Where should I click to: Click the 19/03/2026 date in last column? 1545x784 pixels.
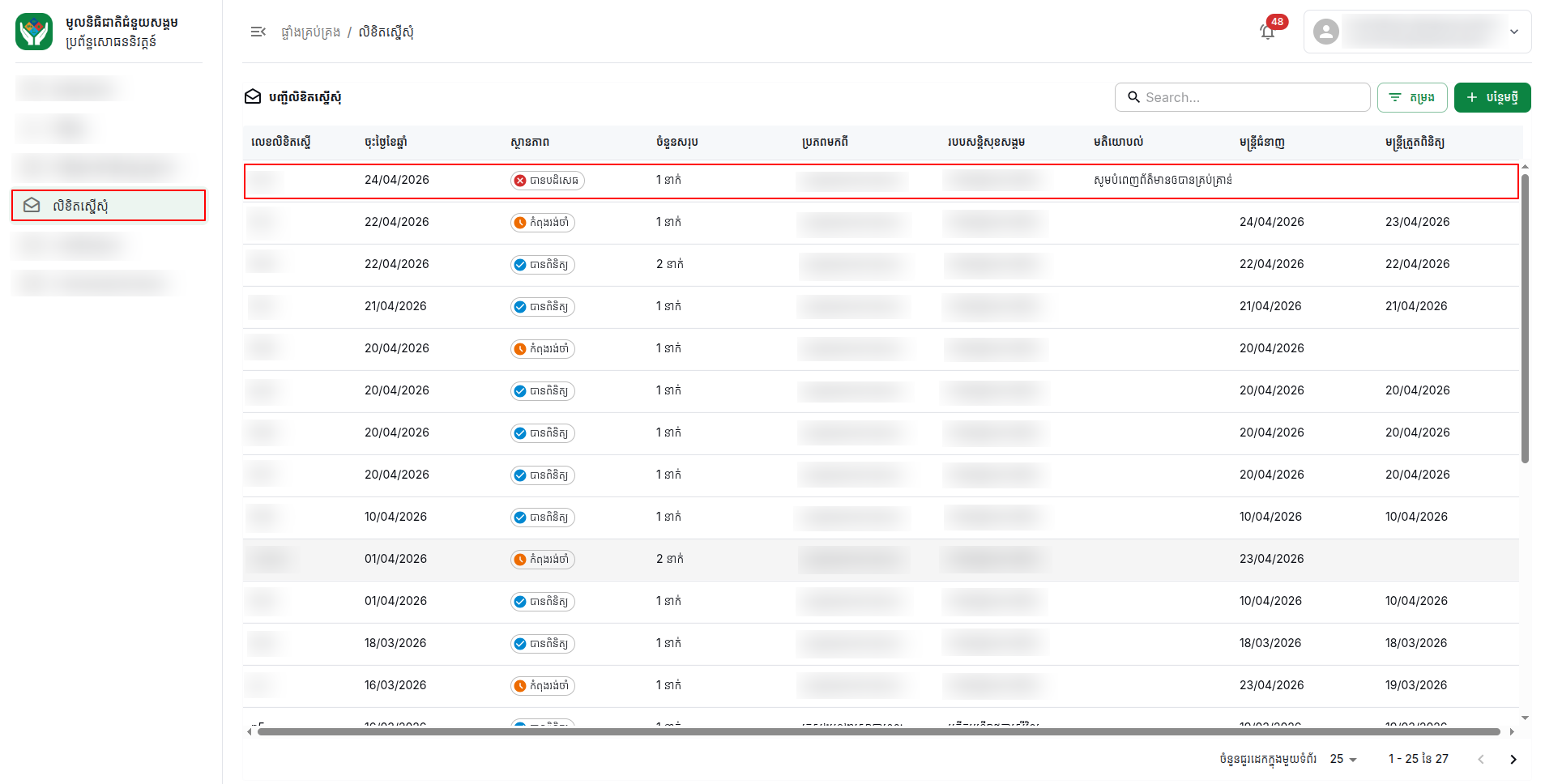(x=1416, y=685)
